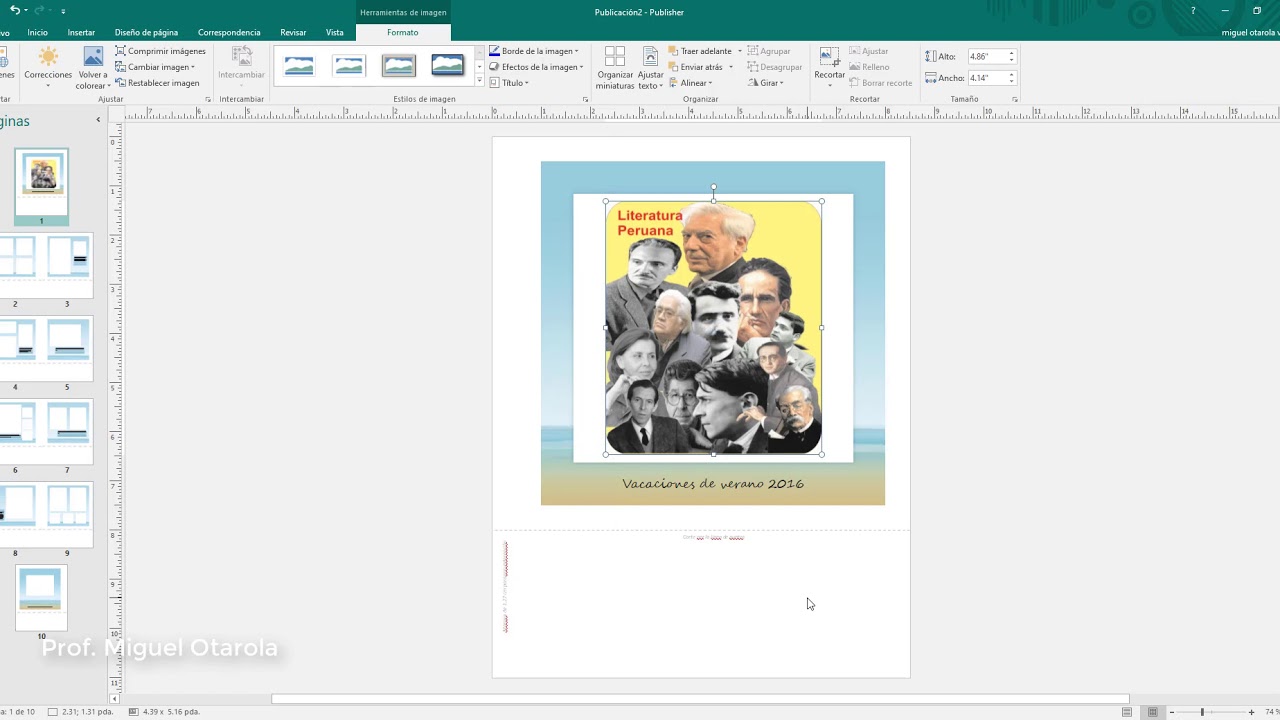This screenshot has width=1280, height=720.
Task: Apply the second picture style thumbnail
Action: pos(349,66)
